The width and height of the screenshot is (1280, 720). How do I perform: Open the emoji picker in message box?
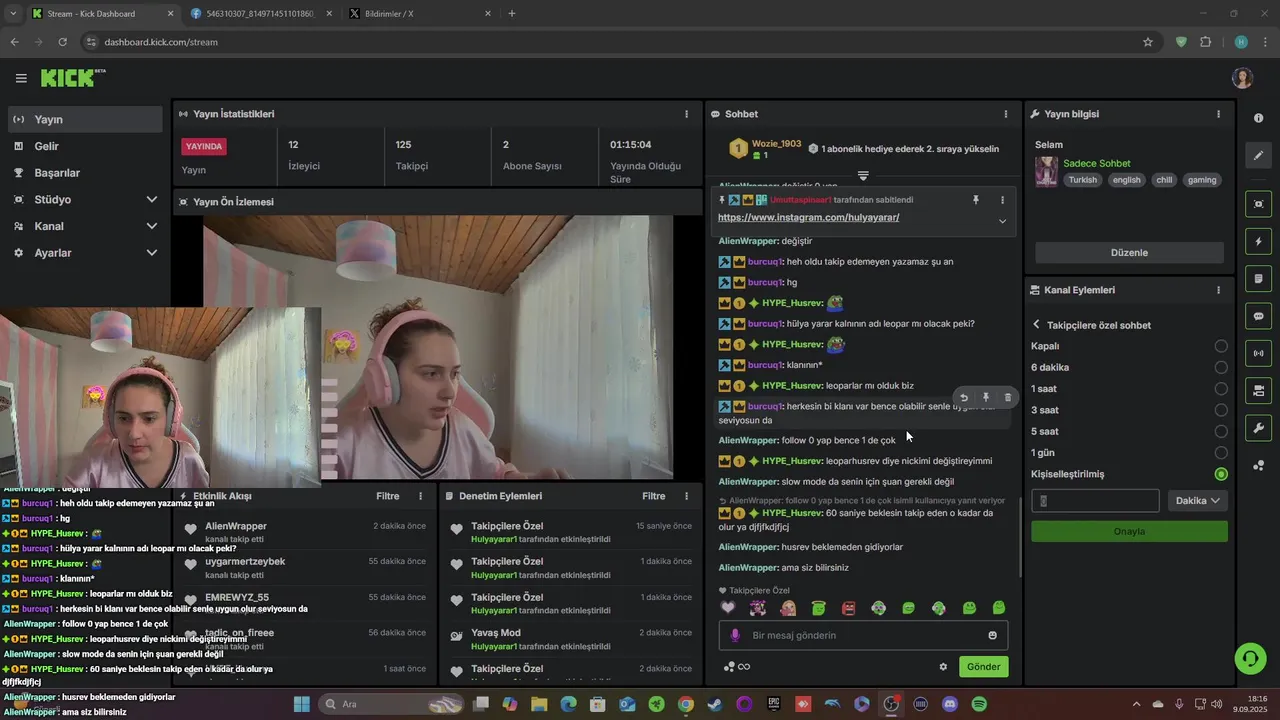point(992,635)
